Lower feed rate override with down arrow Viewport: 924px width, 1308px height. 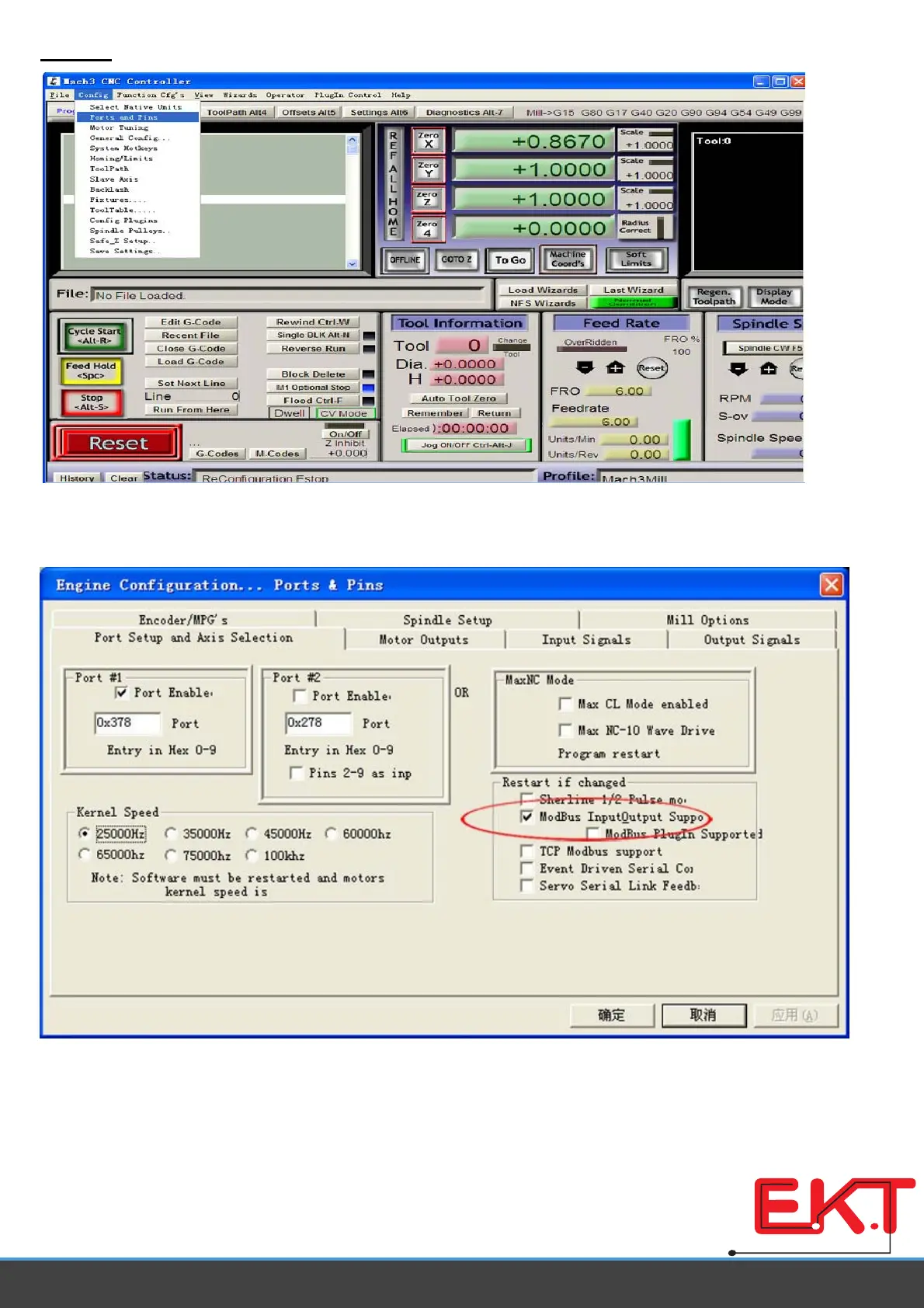point(585,367)
